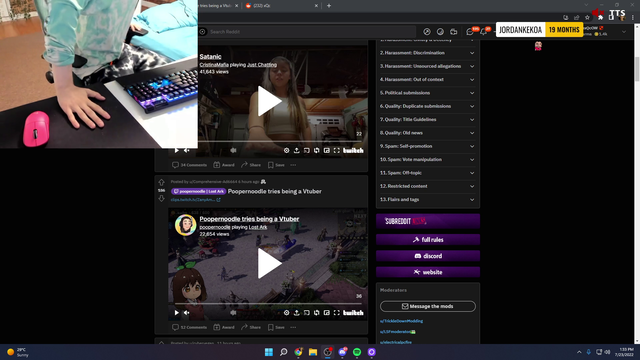Click the Reddit search field
The image size is (640, 360).
[x=307, y=31]
